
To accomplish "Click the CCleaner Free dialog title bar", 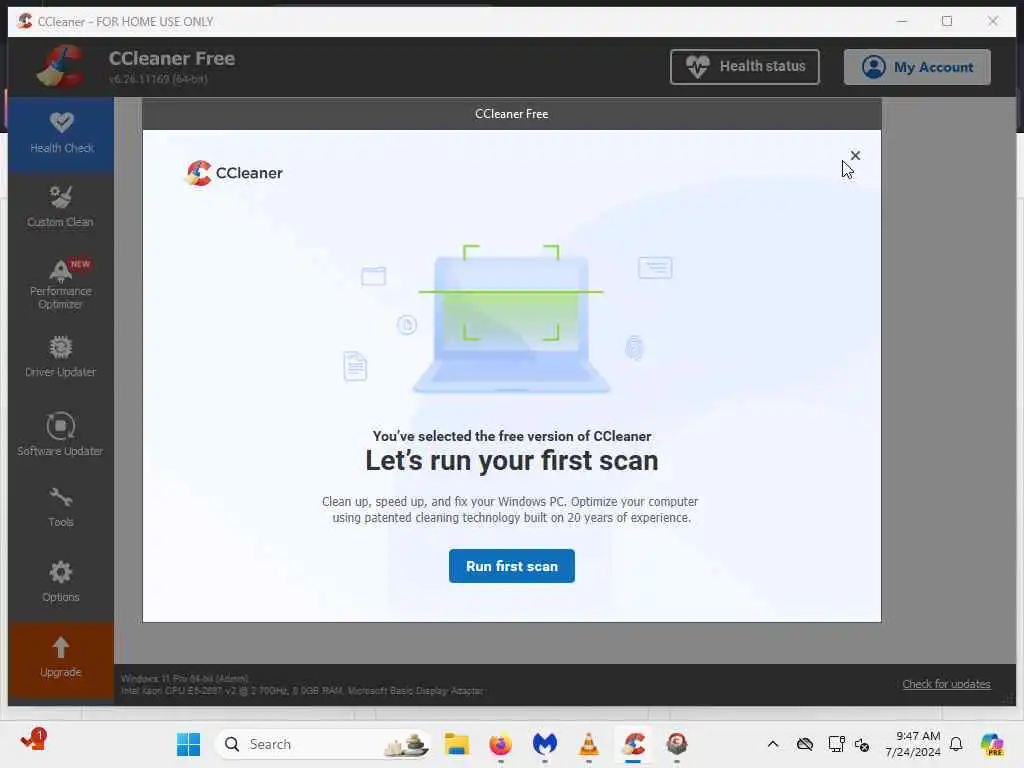I will click(511, 114).
